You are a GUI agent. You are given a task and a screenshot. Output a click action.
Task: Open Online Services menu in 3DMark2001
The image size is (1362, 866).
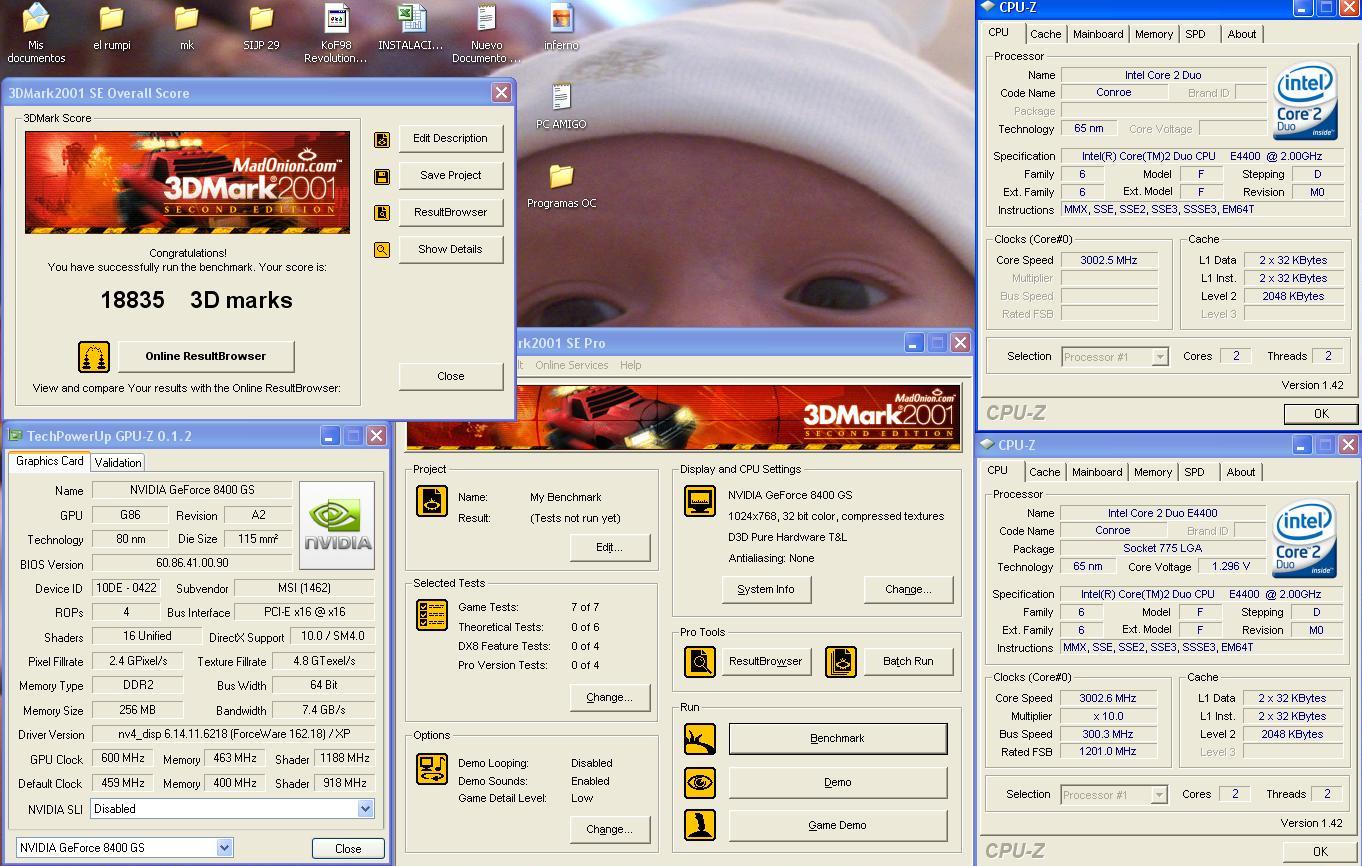[x=571, y=365]
